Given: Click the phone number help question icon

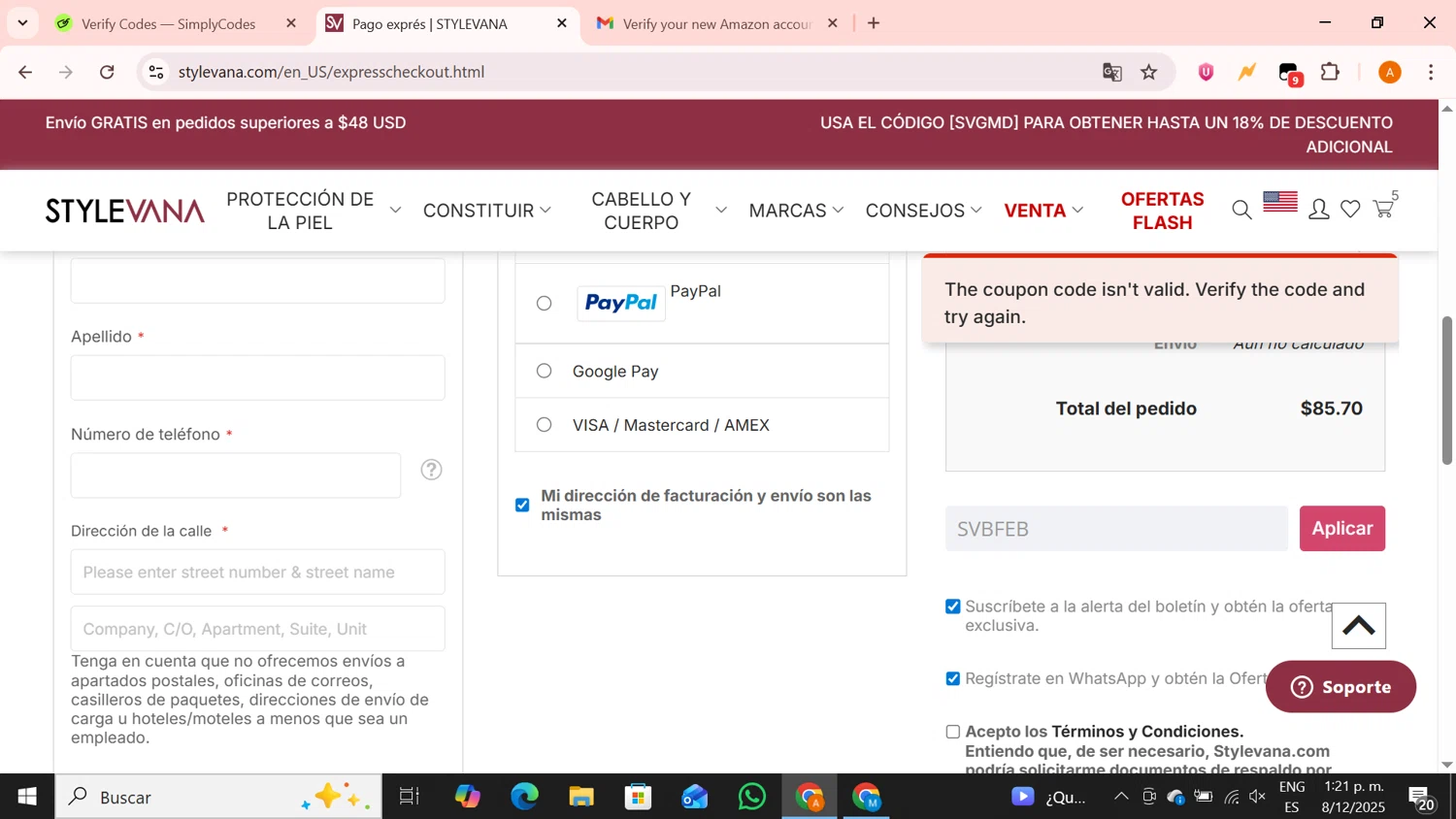Looking at the screenshot, I should pyautogui.click(x=431, y=470).
